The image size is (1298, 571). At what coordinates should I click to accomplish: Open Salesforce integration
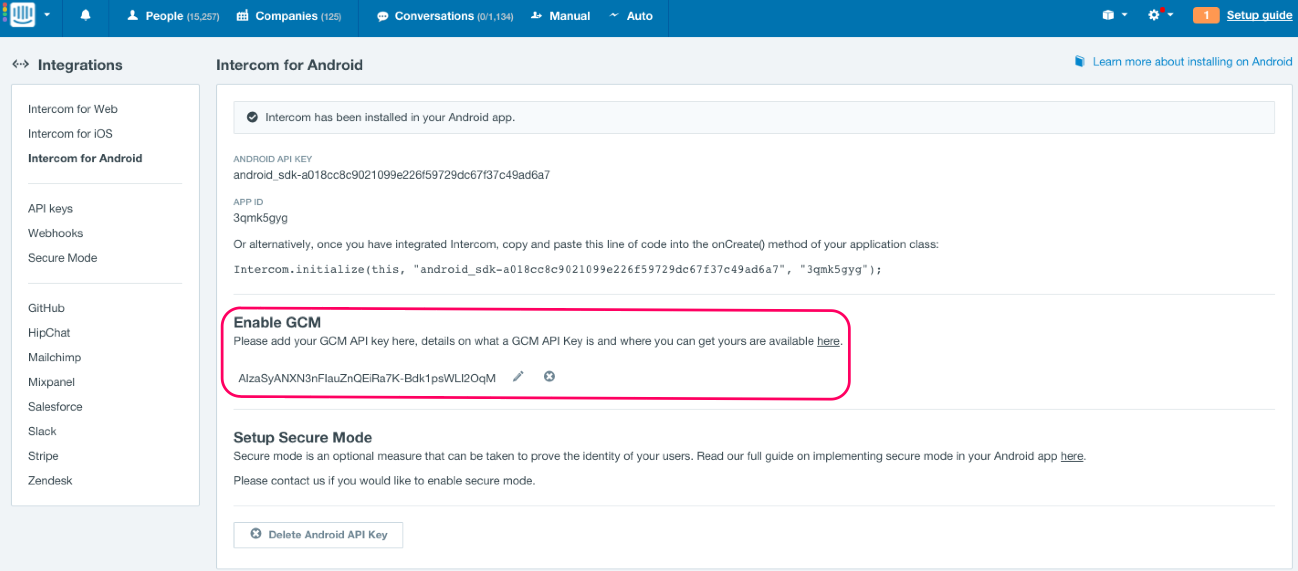[56, 407]
